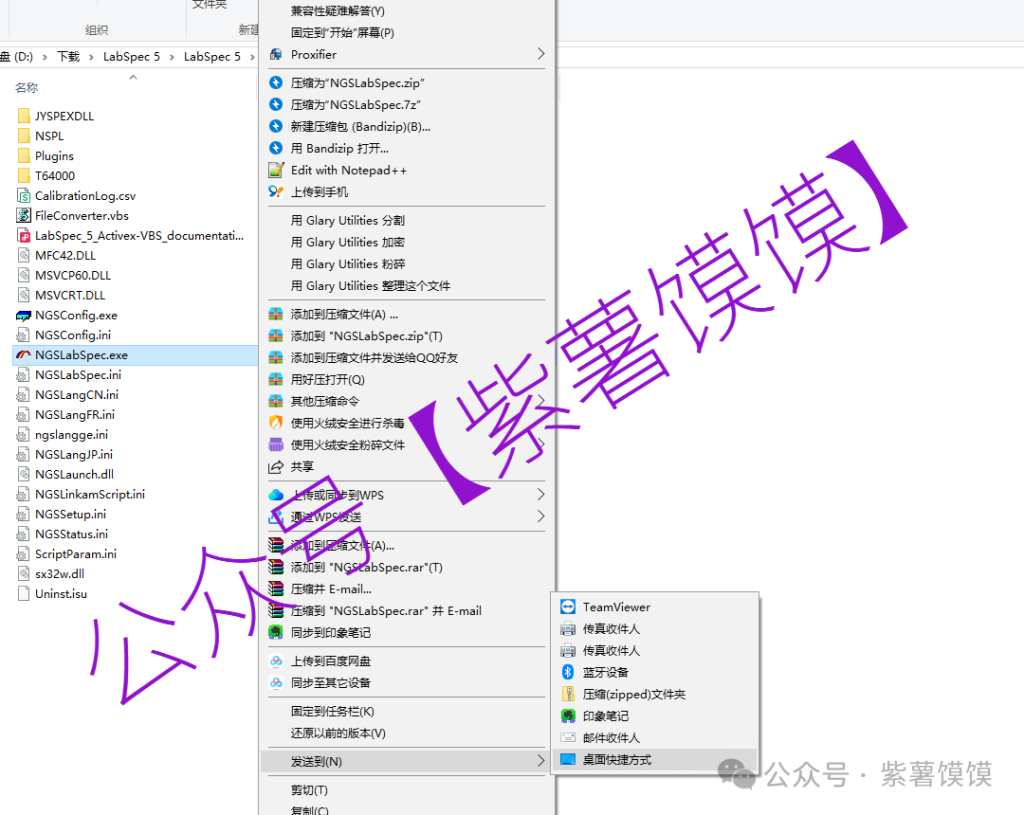Click 邮件收件人 in the Send-to submenu
Screen dimensions: 1024x815
tap(611, 738)
